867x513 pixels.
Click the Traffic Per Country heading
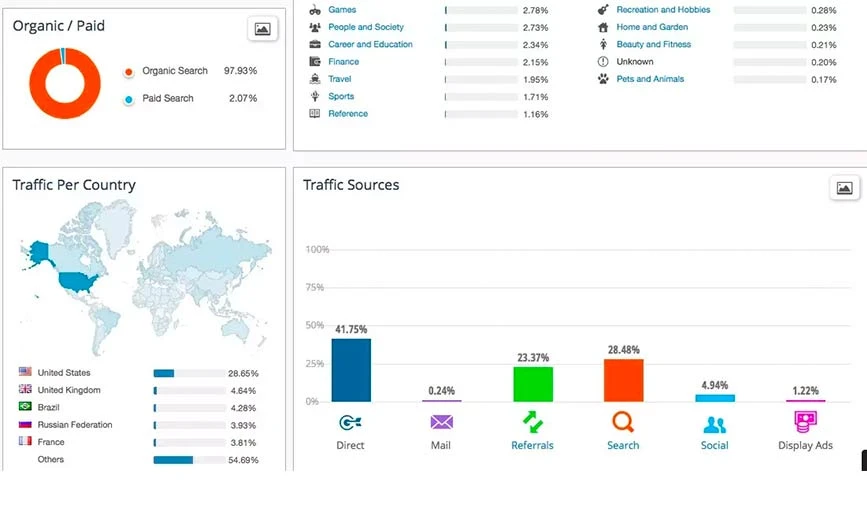coord(74,185)
